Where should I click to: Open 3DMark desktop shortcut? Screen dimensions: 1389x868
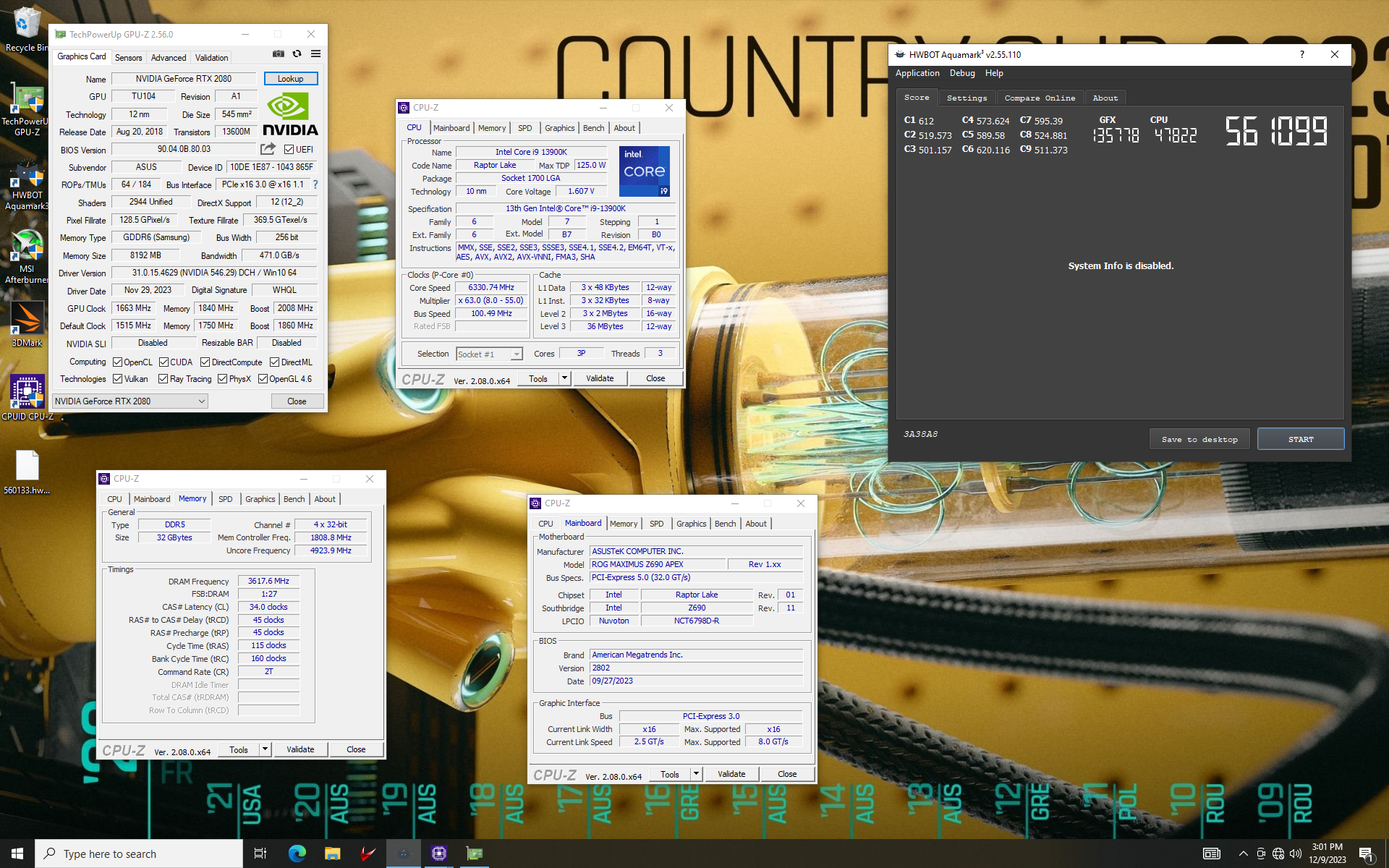click(26, 324)
